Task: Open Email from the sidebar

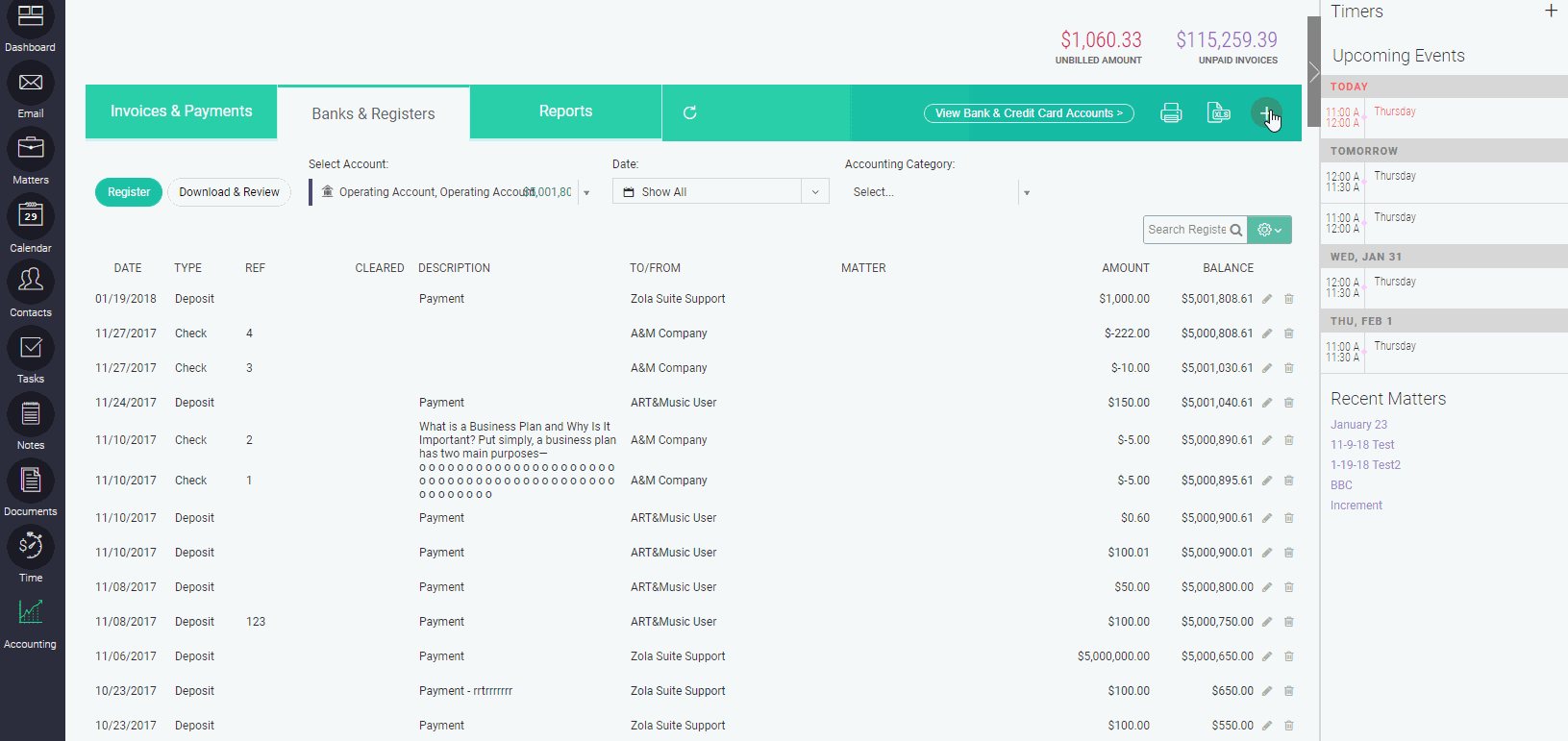Action: pos(31,83)
